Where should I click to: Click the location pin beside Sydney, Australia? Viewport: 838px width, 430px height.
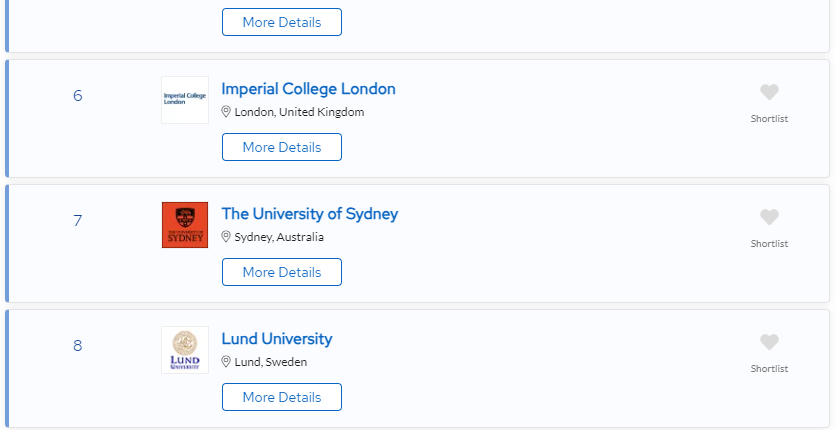coord(226,237)
